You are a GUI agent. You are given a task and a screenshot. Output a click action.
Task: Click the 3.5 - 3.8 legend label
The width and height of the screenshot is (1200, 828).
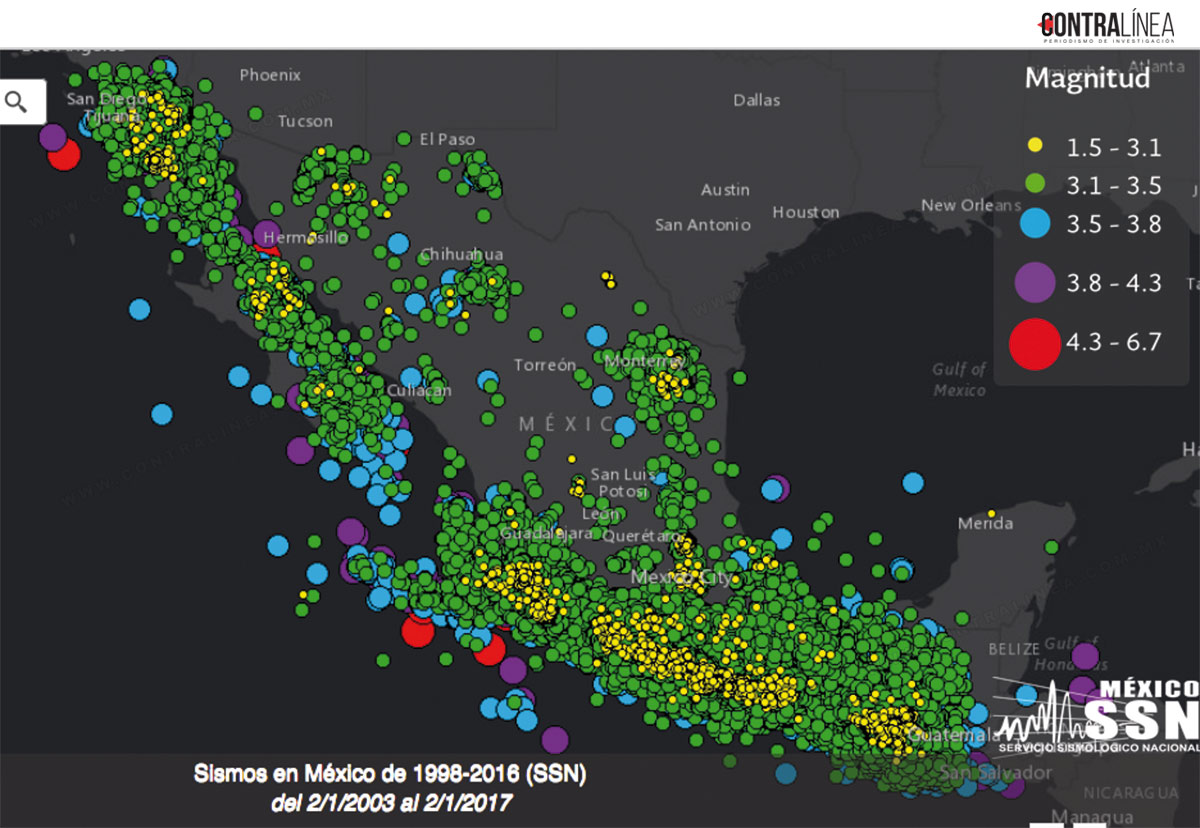pos(1113,224)
